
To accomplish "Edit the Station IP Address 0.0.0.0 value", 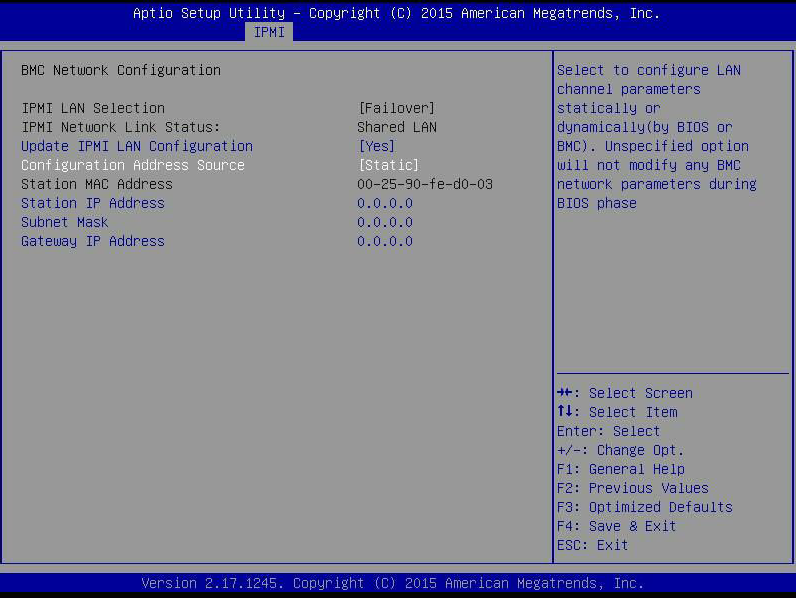I will coord(385,203).
